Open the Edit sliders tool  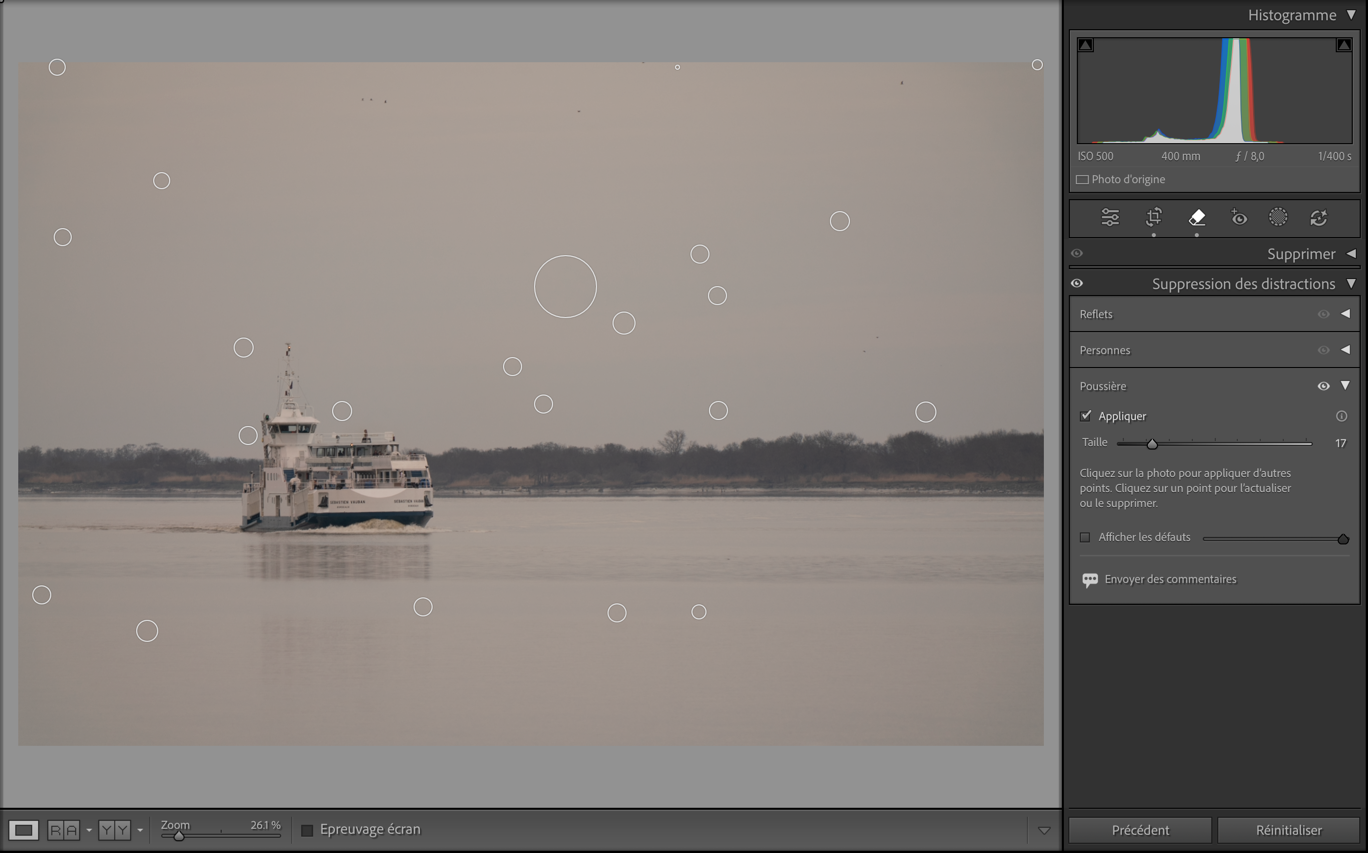(1110, 217)
